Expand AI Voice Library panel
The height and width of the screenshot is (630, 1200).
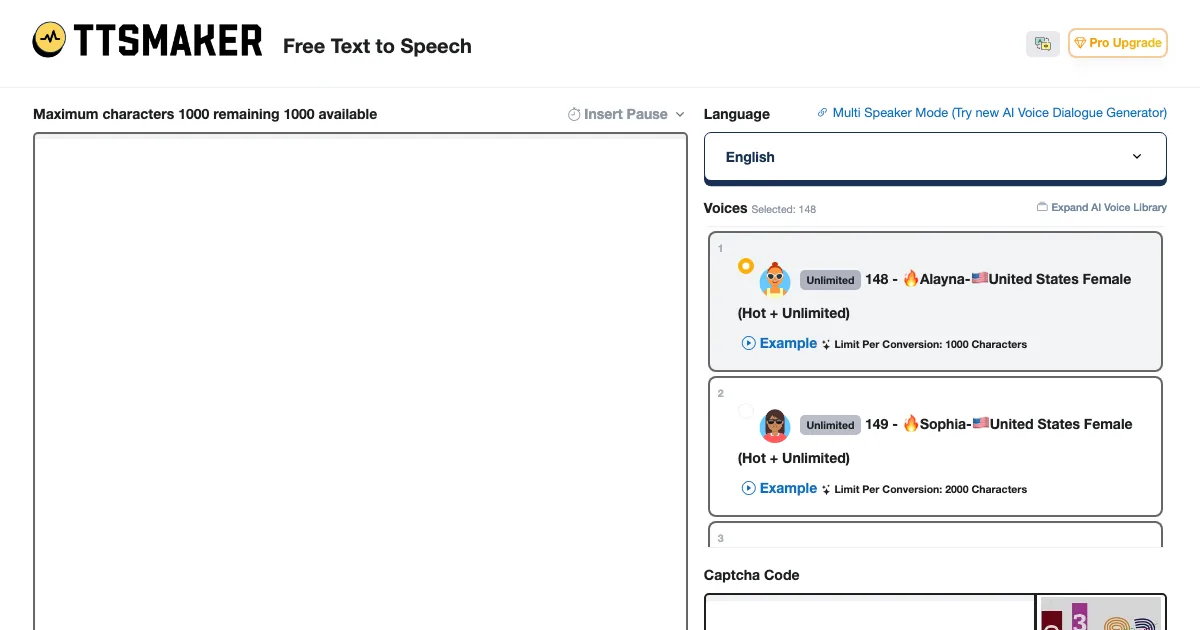coord(1108,208)
